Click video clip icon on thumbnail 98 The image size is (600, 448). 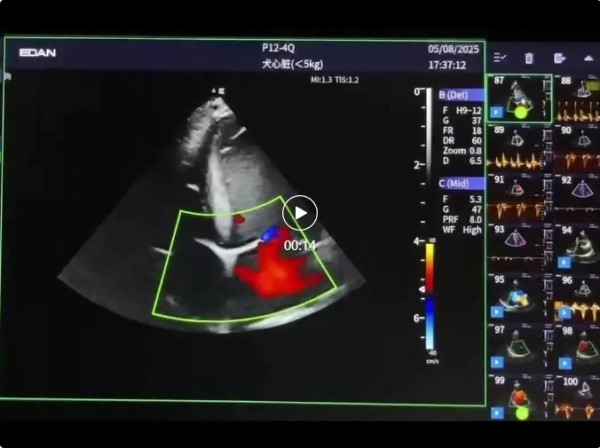click(564, 363)
